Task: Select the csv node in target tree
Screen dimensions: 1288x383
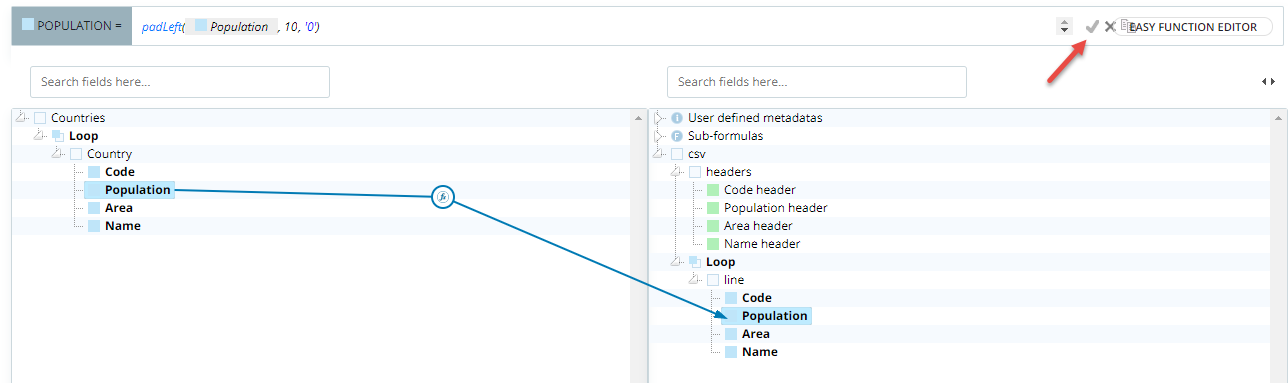Action: tap(697, 154)
